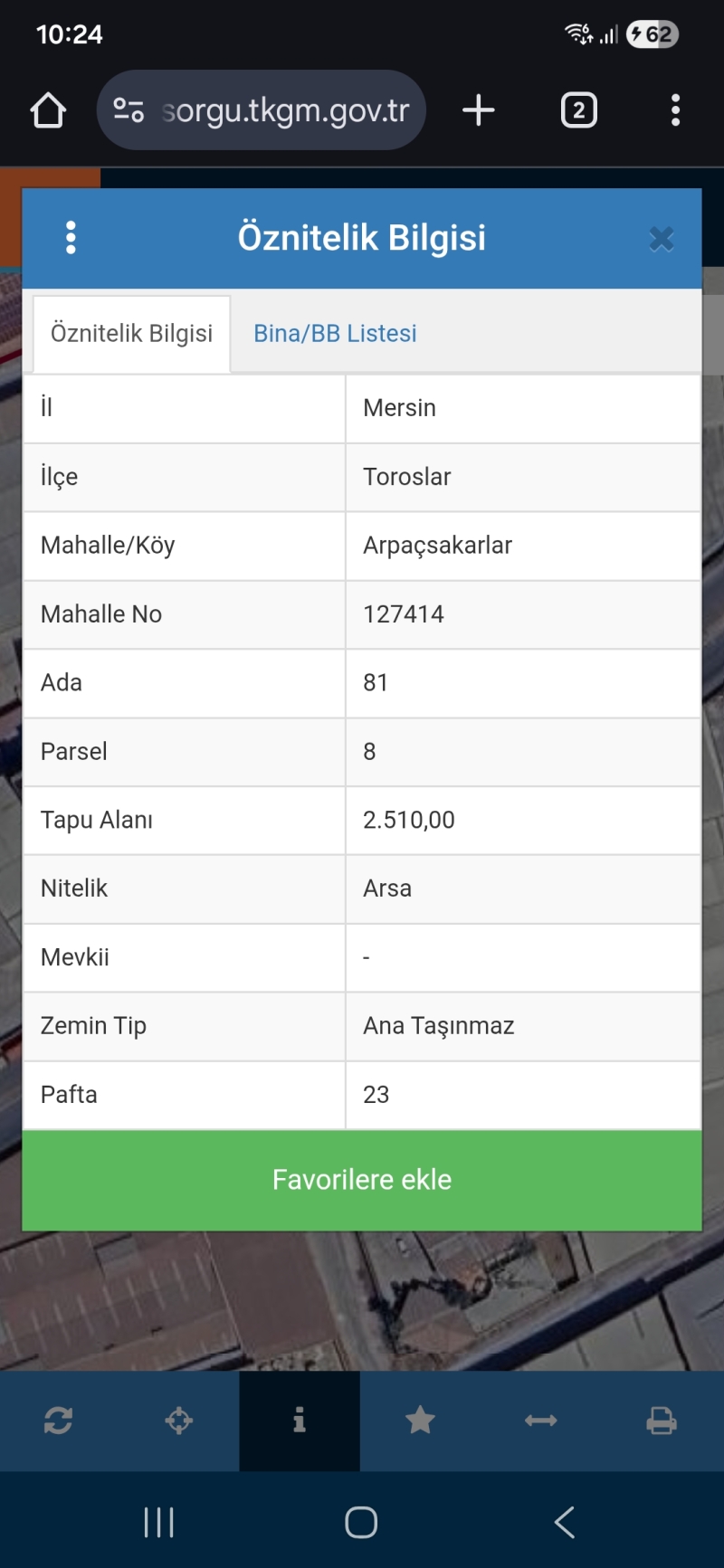
Task: Select the info icon in bottom toolbar
Action: pos(300,1421)
